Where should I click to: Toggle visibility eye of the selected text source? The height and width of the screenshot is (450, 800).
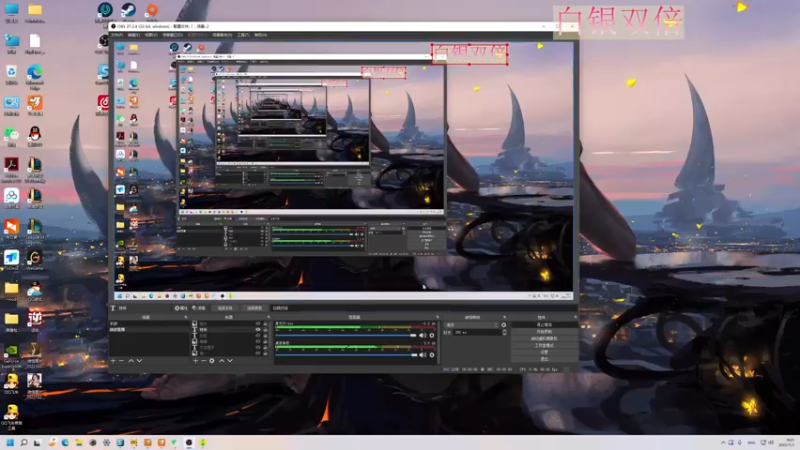coord(258,330)
